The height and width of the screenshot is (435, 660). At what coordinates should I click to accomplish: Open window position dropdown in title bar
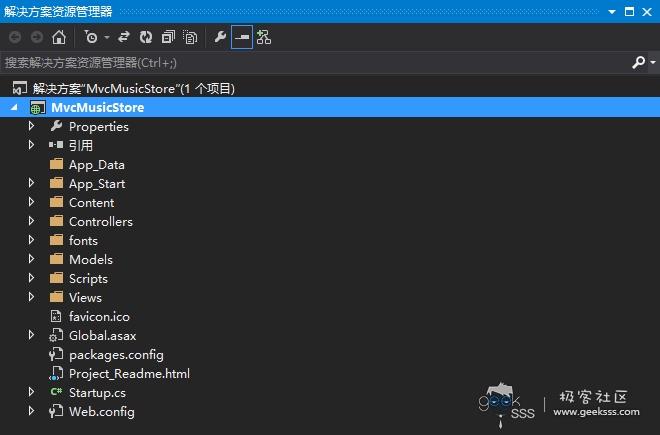612,12
